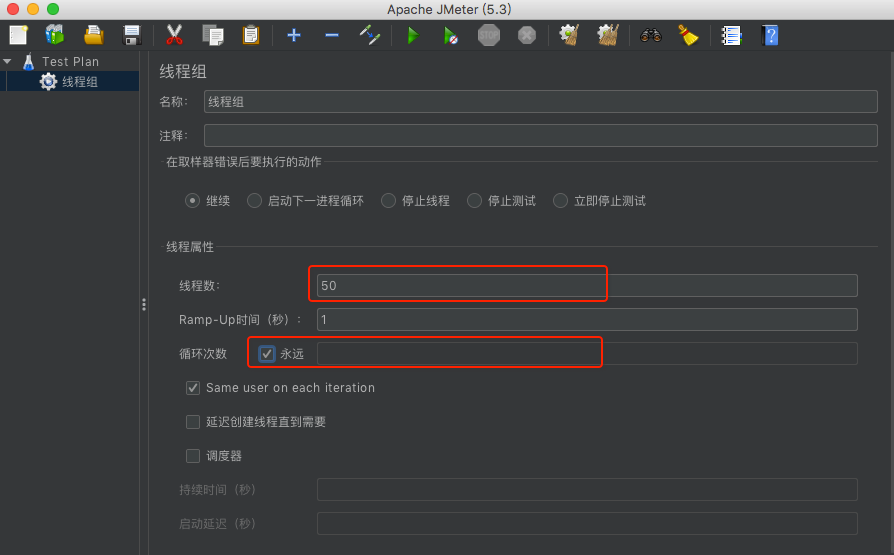Click the 线程组 panel heading

(x=183, y=71)
